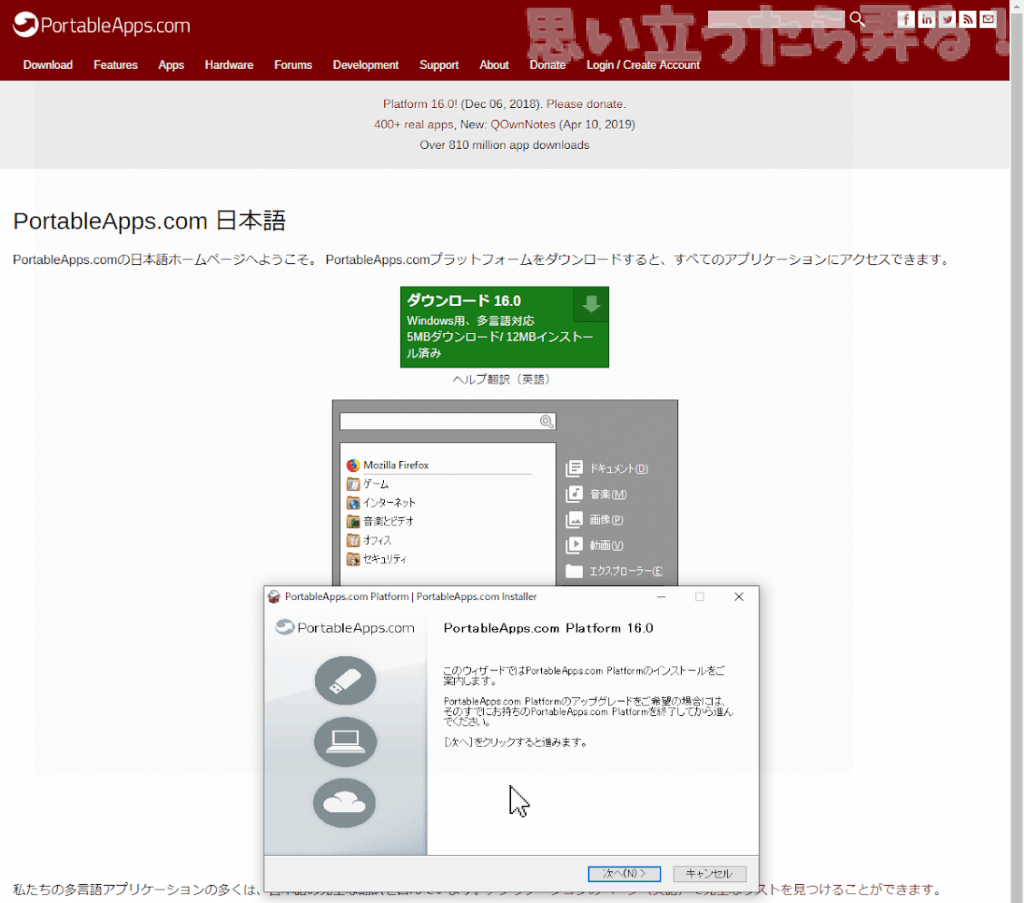Click the download arrow icon on green button
1024x903 pixels.
tap(591, 304)
